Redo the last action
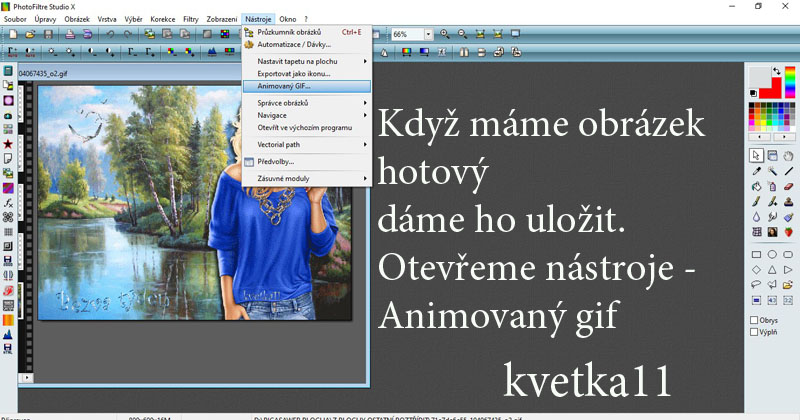This screenshot has width=800, height=420. coord(128,34)
